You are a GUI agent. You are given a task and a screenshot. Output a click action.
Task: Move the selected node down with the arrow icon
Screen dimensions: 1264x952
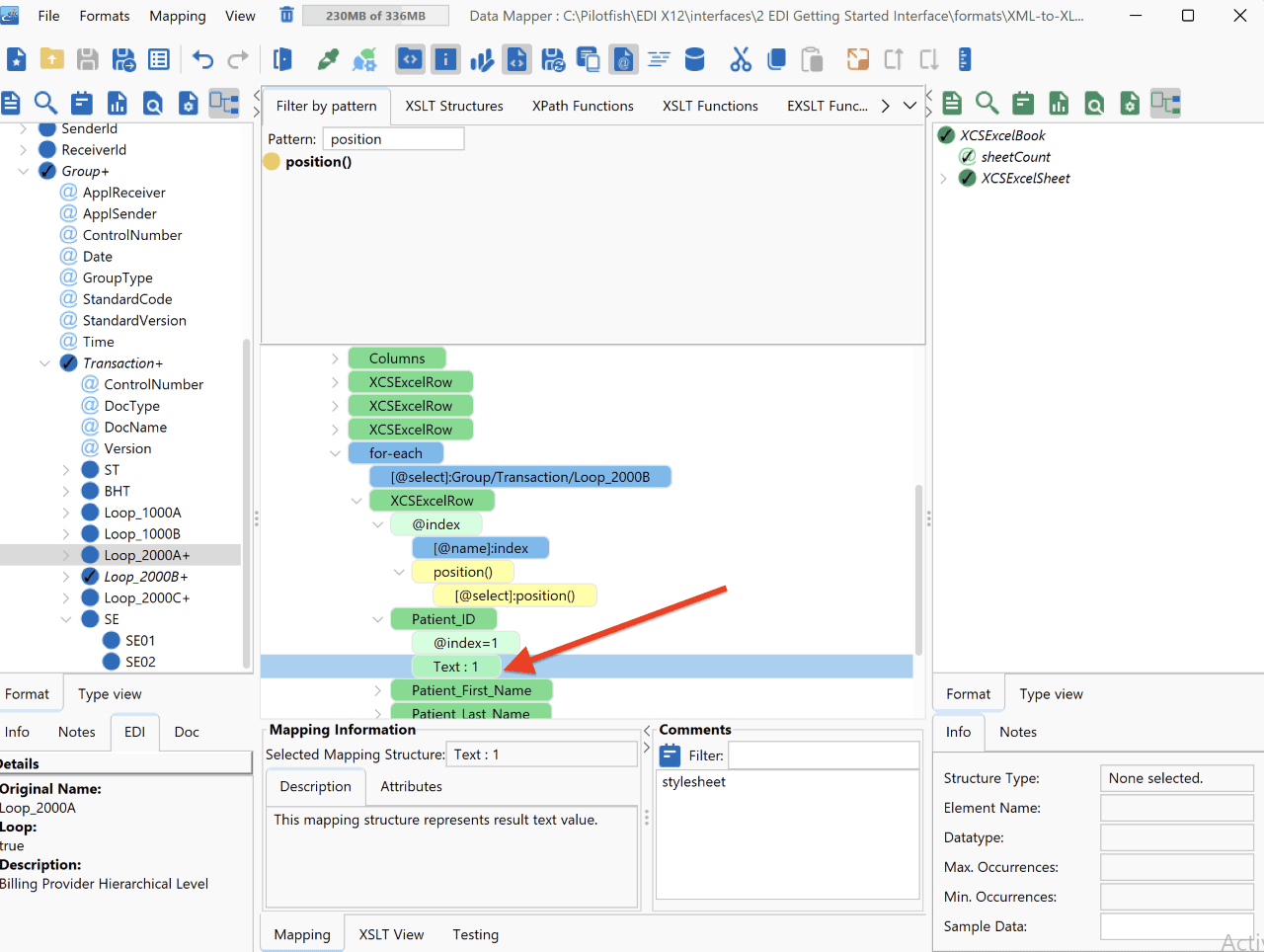pos(929,59)
